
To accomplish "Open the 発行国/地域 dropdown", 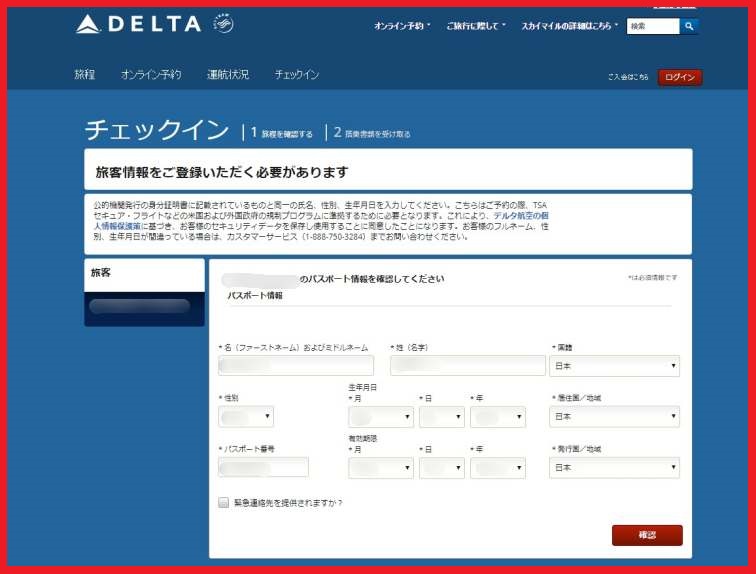I will click(x=614, y=468).
